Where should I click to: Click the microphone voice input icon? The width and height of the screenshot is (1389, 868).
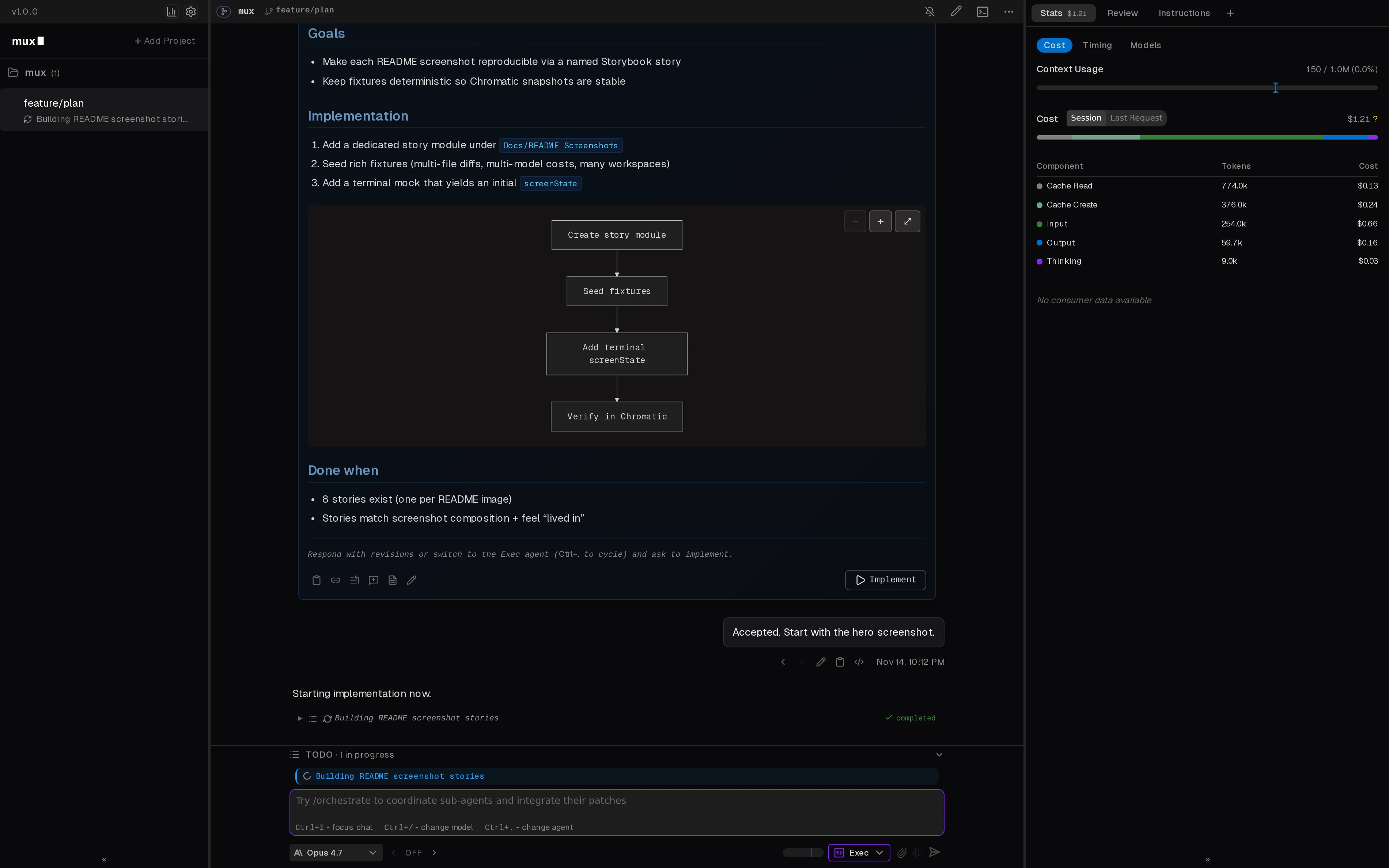[917, 853]
